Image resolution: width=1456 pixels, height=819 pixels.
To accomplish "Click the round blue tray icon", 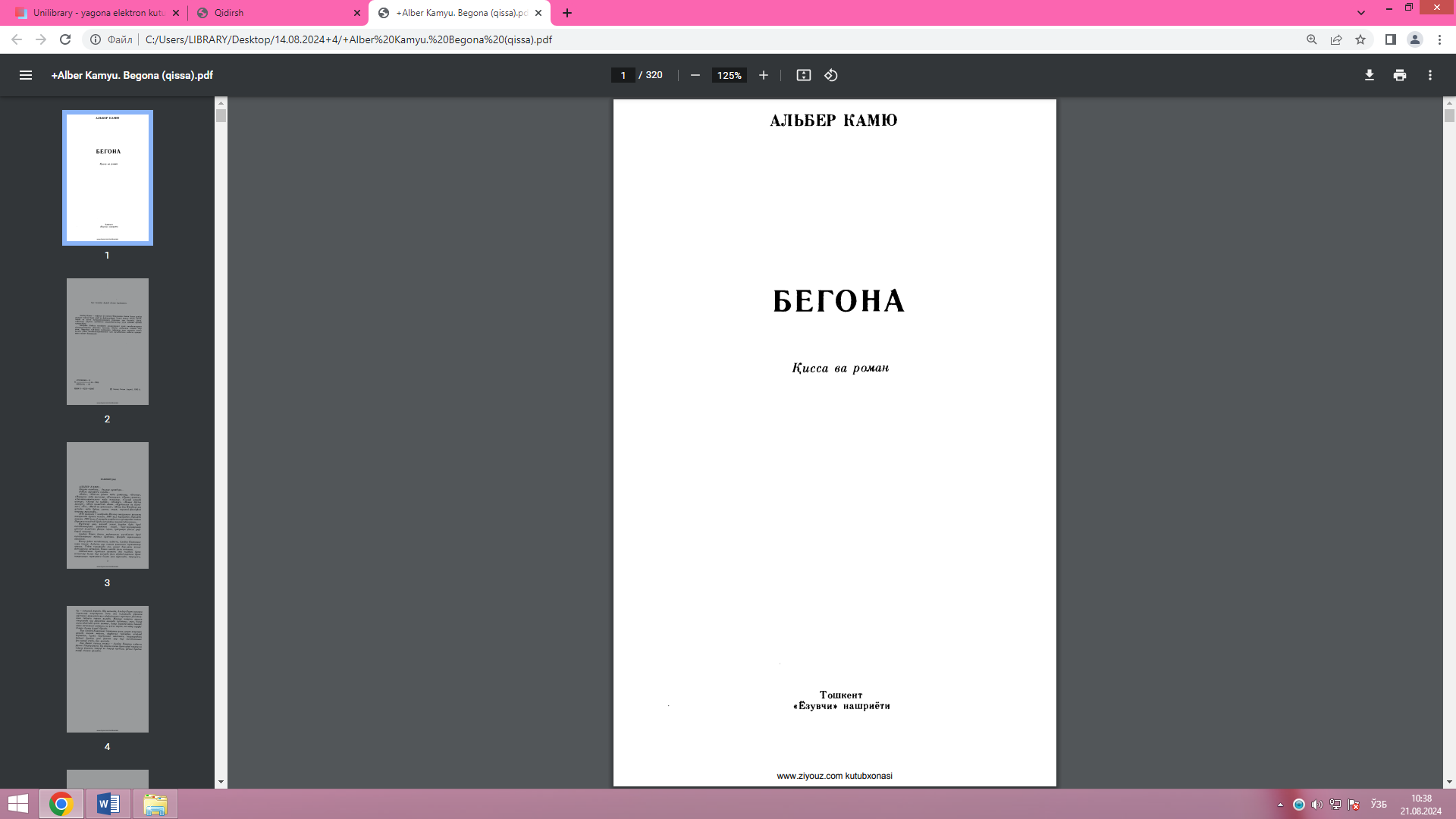I will 1299,805.
